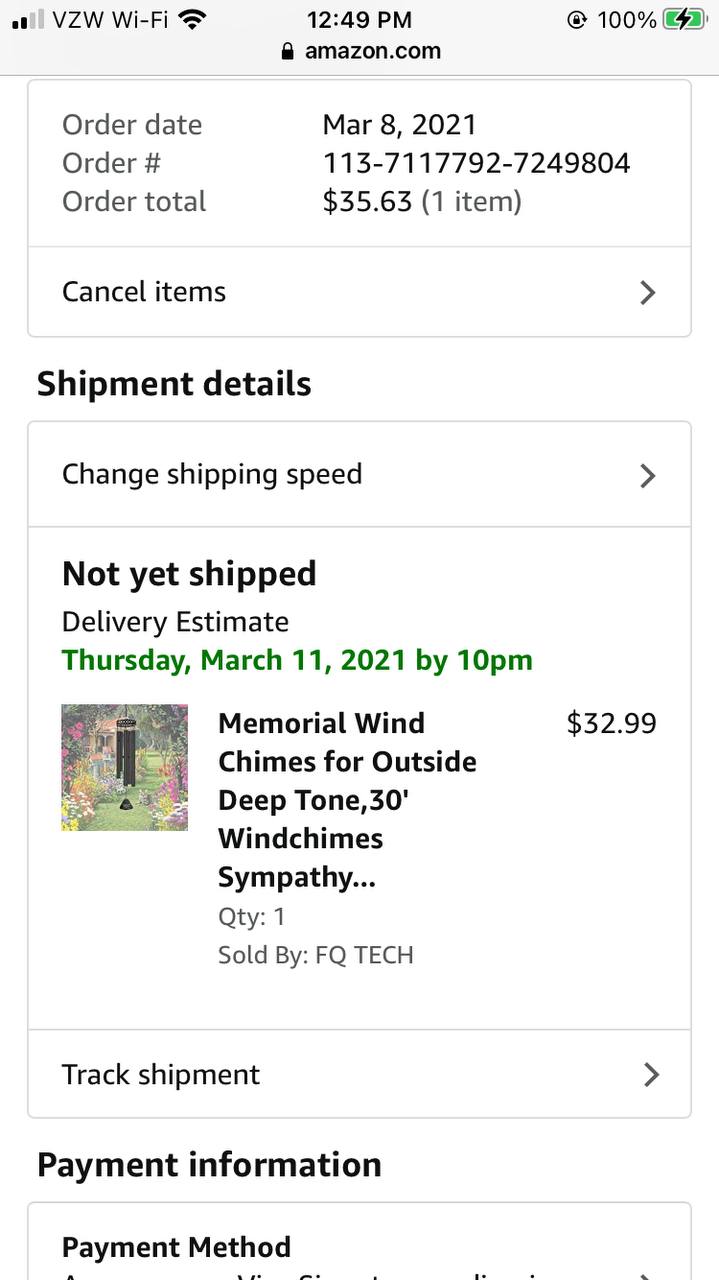Screen dimensions: 719x1280
Task: Tap the cellular signal strength icon
Action: tap(27, 20)
